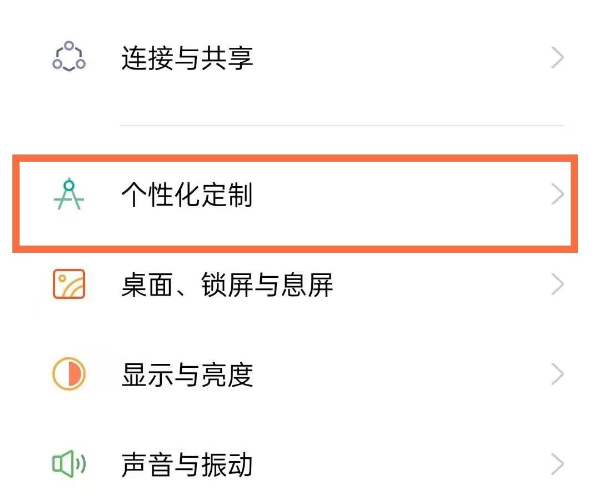Tap the orange wallpaper picture icon
Screen dimensions: 596x504
coord(69,284)
